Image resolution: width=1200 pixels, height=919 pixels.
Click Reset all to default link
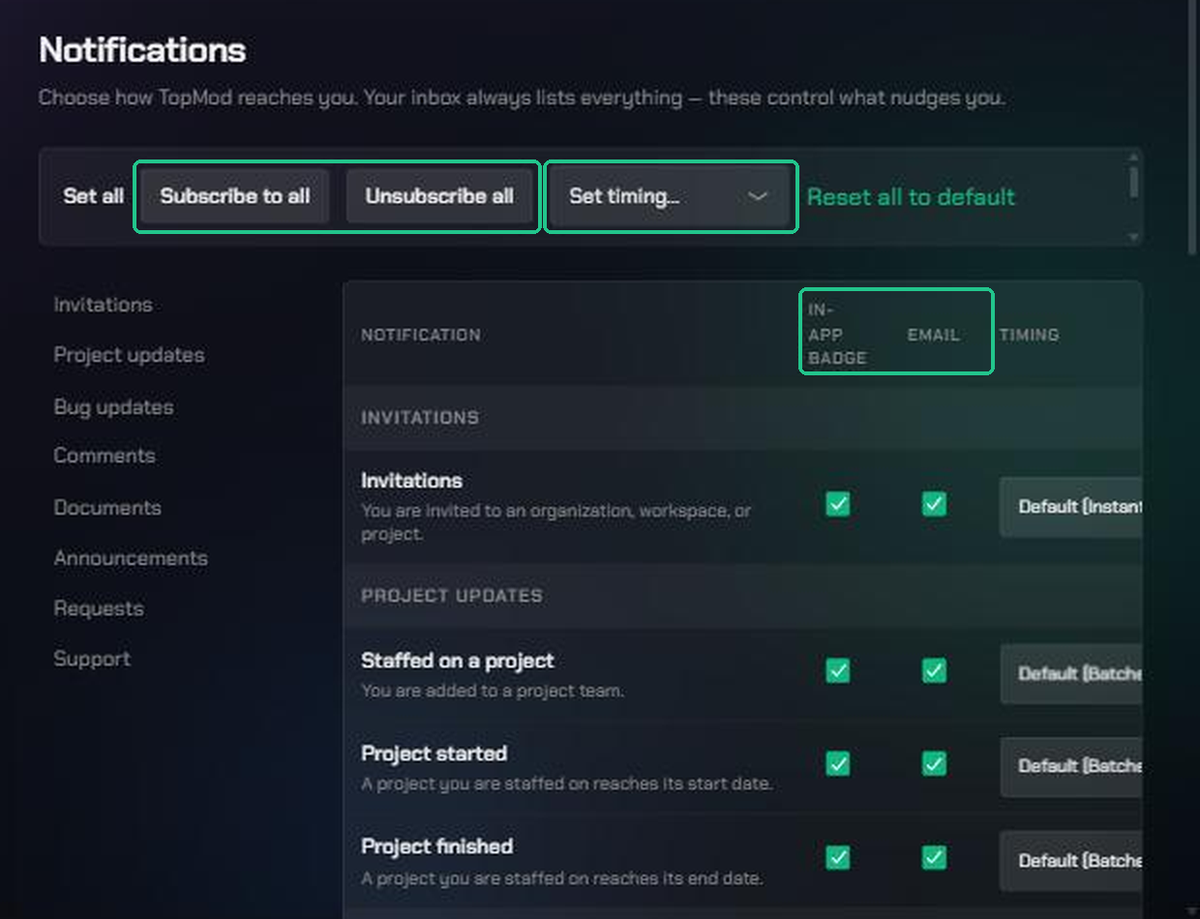pyautogui.click(x=911, y=197)
